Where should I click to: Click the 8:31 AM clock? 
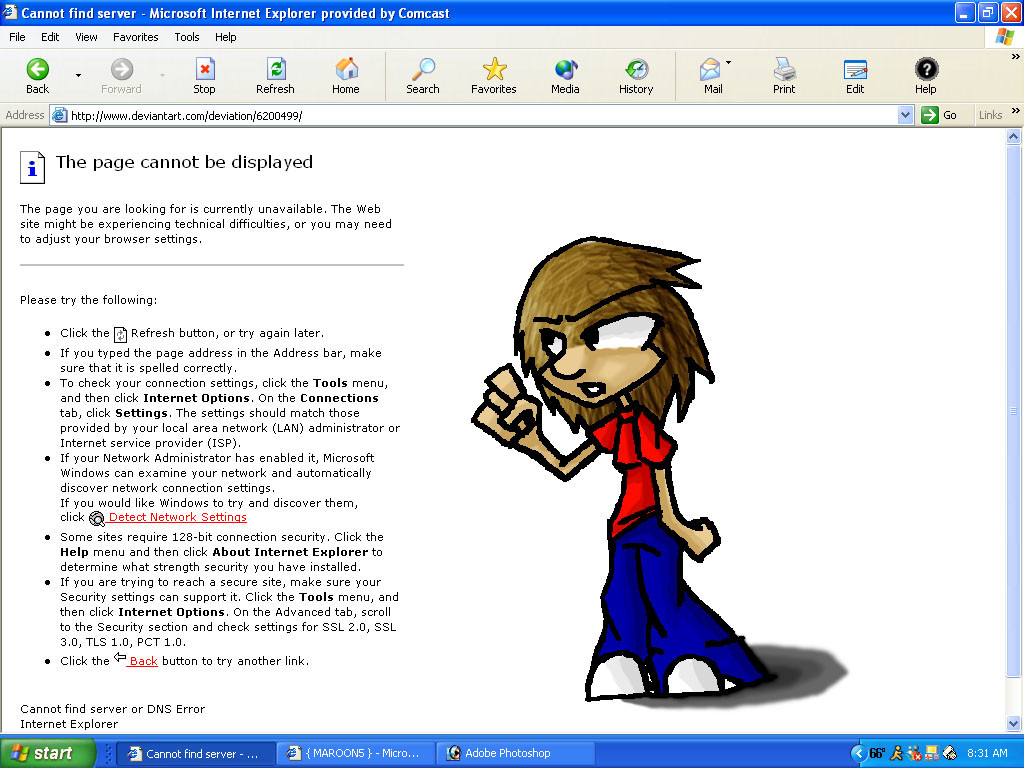click(x=987, y=754)
